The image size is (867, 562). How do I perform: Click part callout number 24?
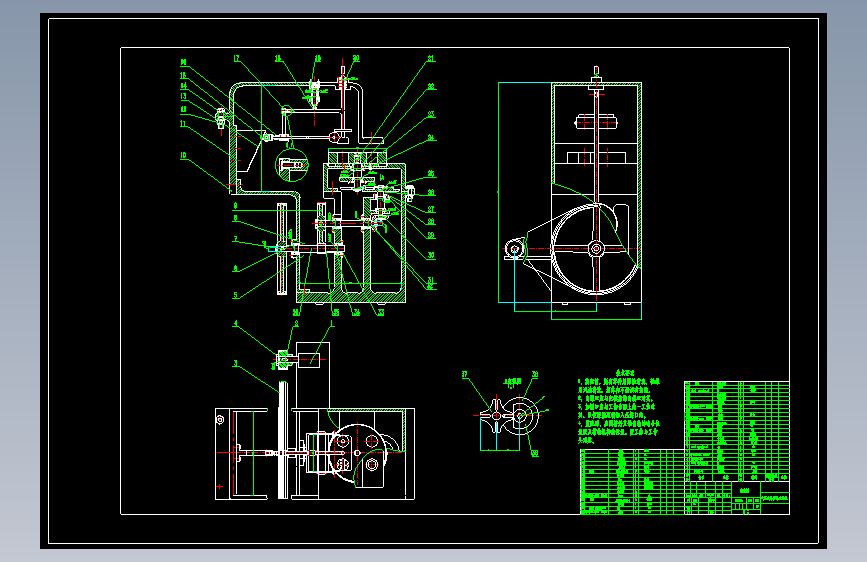click(x=431, y=137)
